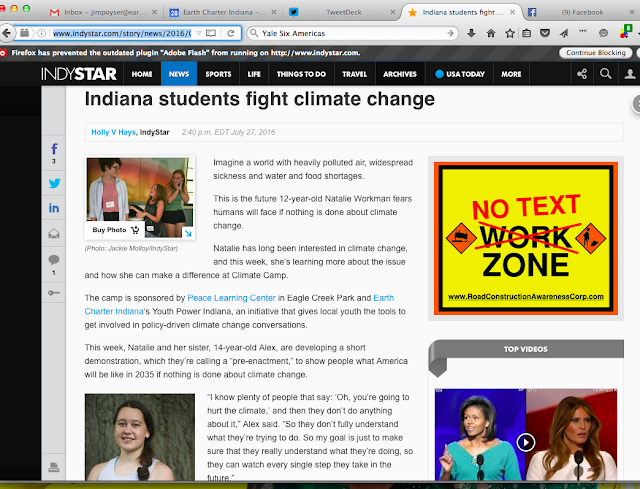This screenshot has height=489, width=640.
Task: Bookmark this page with the star icon
Action: (510, 33)
